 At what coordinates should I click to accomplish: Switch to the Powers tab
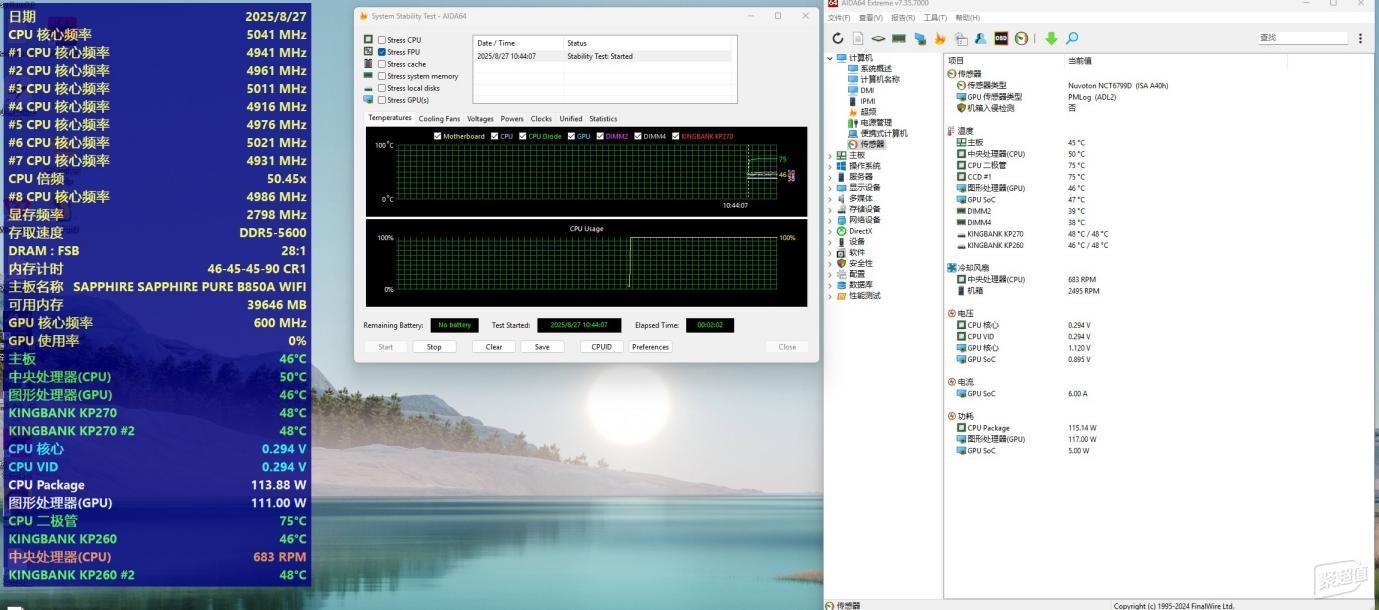pos(512,118)
